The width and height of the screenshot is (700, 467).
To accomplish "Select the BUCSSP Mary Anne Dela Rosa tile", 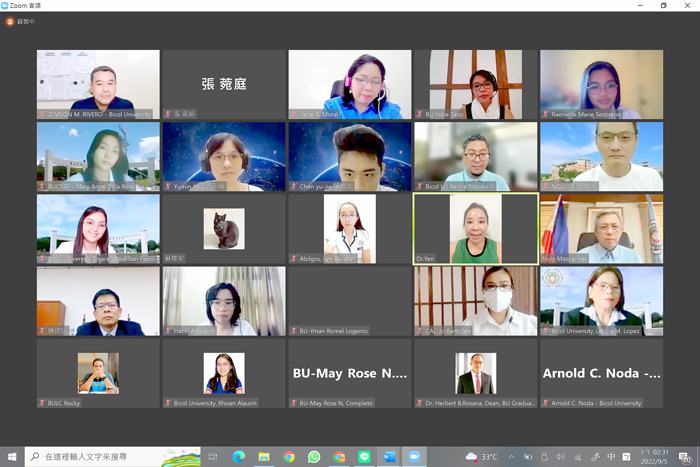I will pos(98,157).
